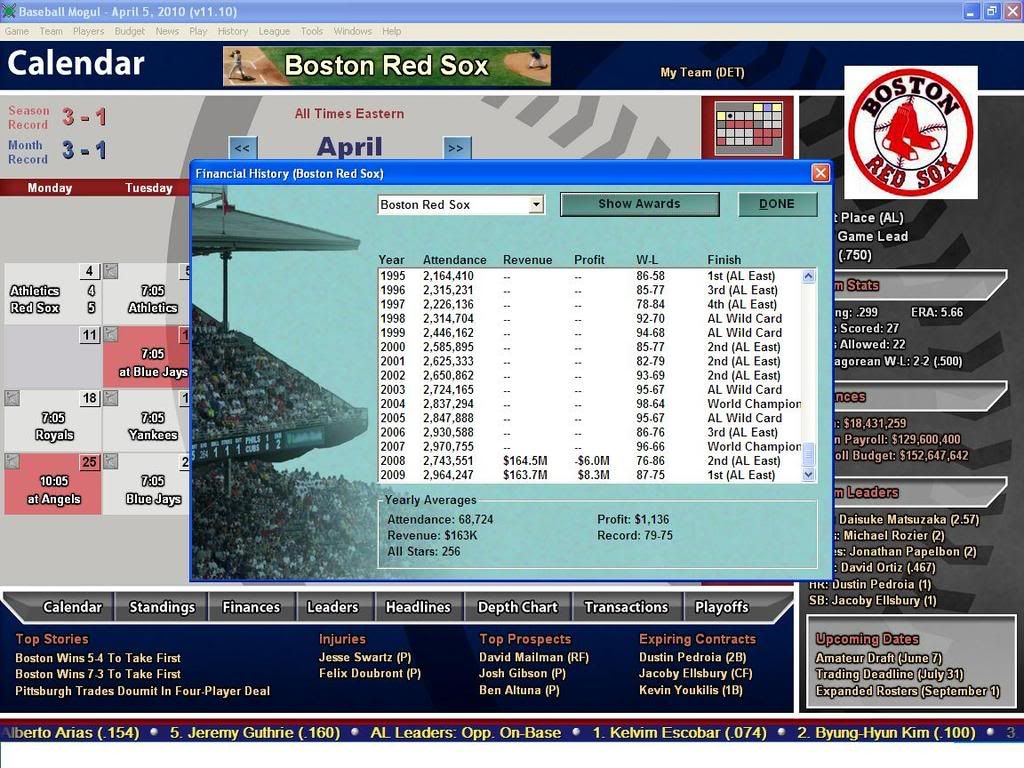The image size is (1024, 768).
Task: Close the Financial History dialog
Action: pyautogui.click(x=820, y=173)
